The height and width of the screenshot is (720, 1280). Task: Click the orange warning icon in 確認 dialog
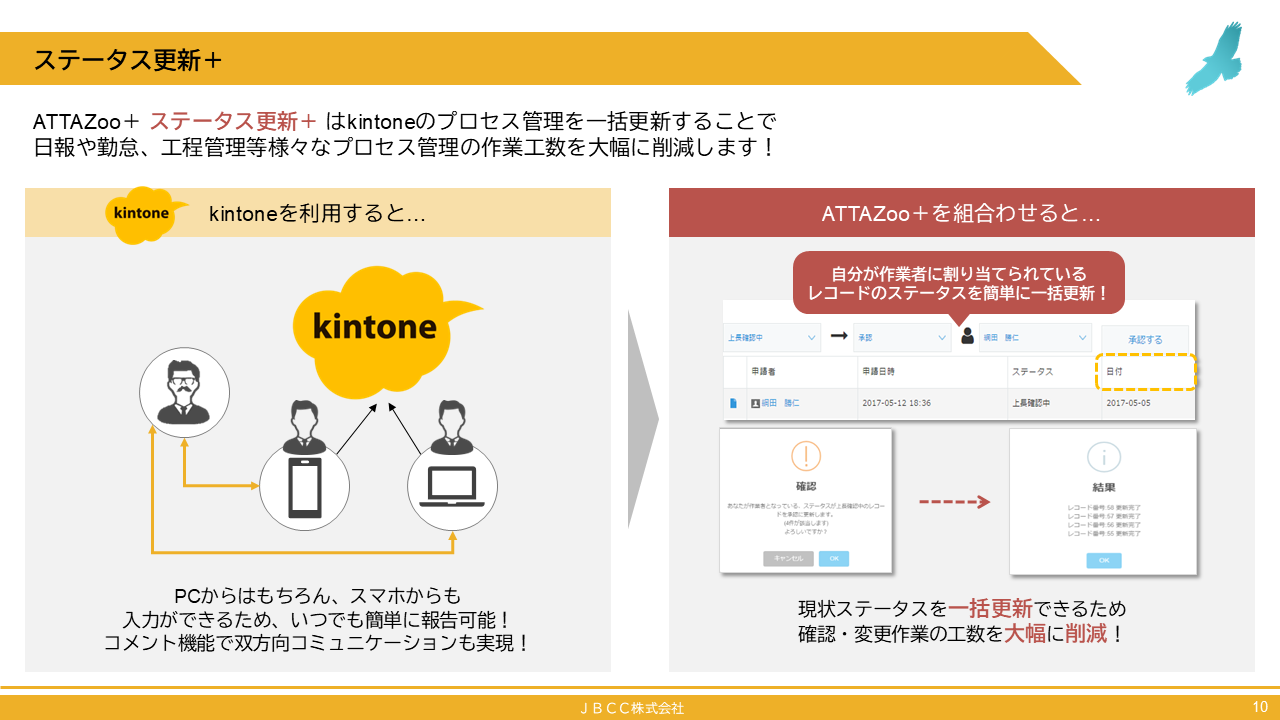[804, 457]
